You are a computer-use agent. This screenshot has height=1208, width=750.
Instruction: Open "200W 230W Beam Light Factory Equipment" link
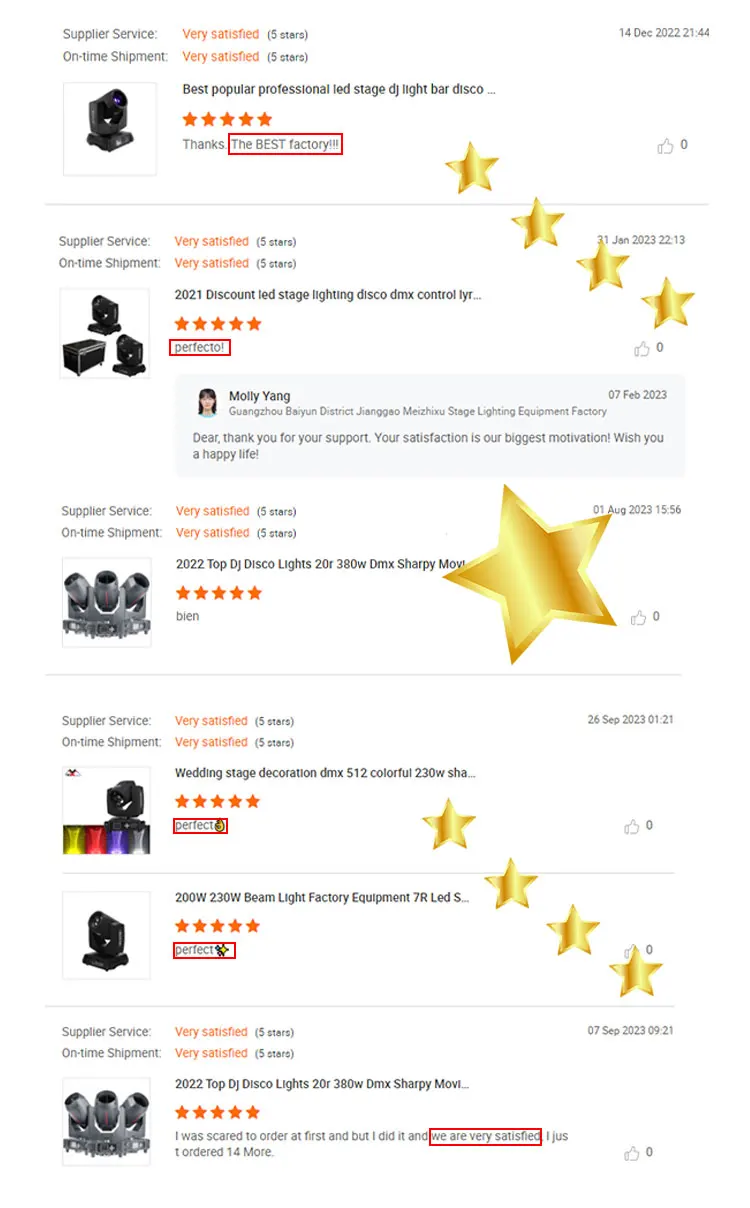click(322, 898)
